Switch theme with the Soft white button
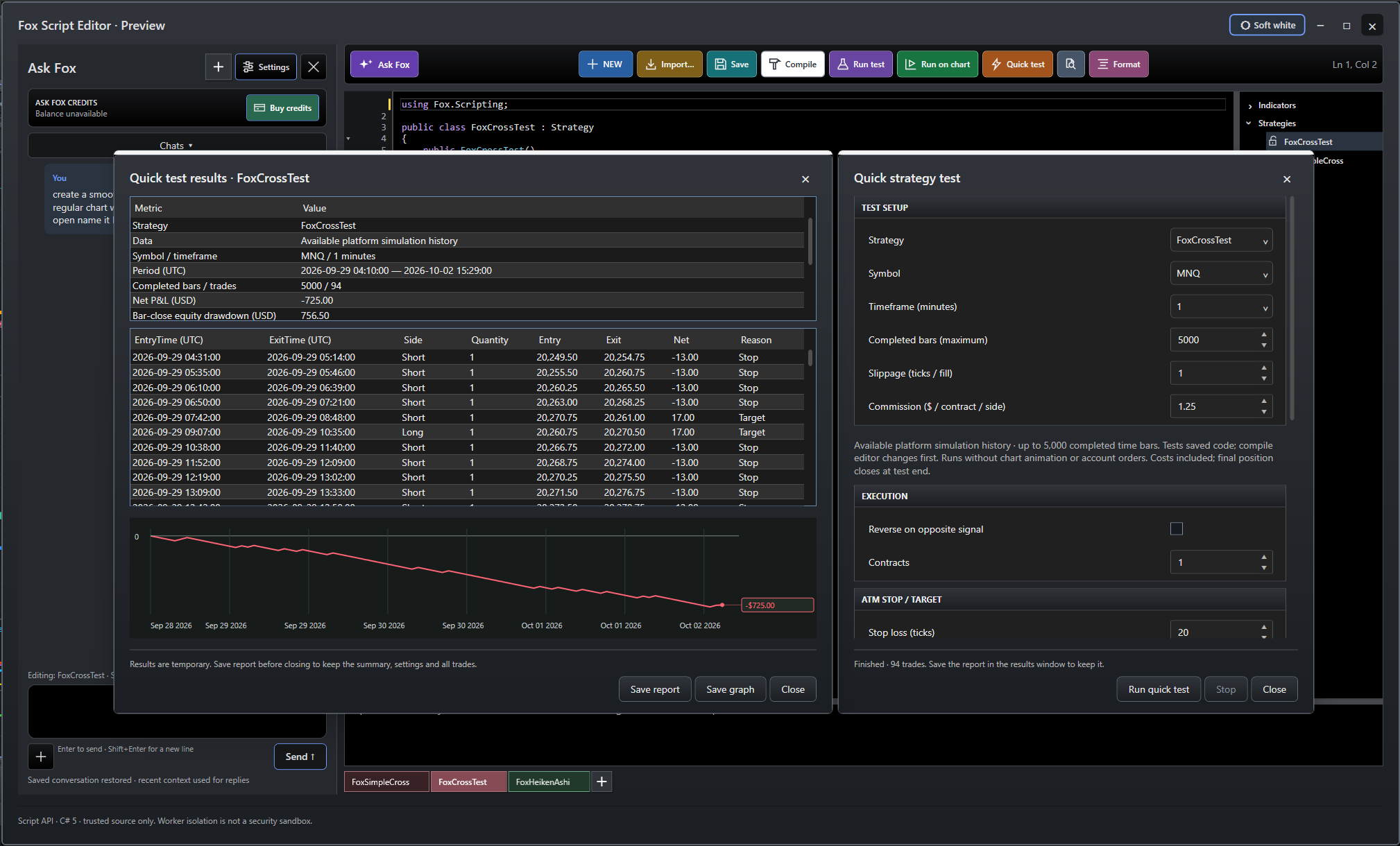Viewport: 1400px width, 846px height. pos(1267,26)
